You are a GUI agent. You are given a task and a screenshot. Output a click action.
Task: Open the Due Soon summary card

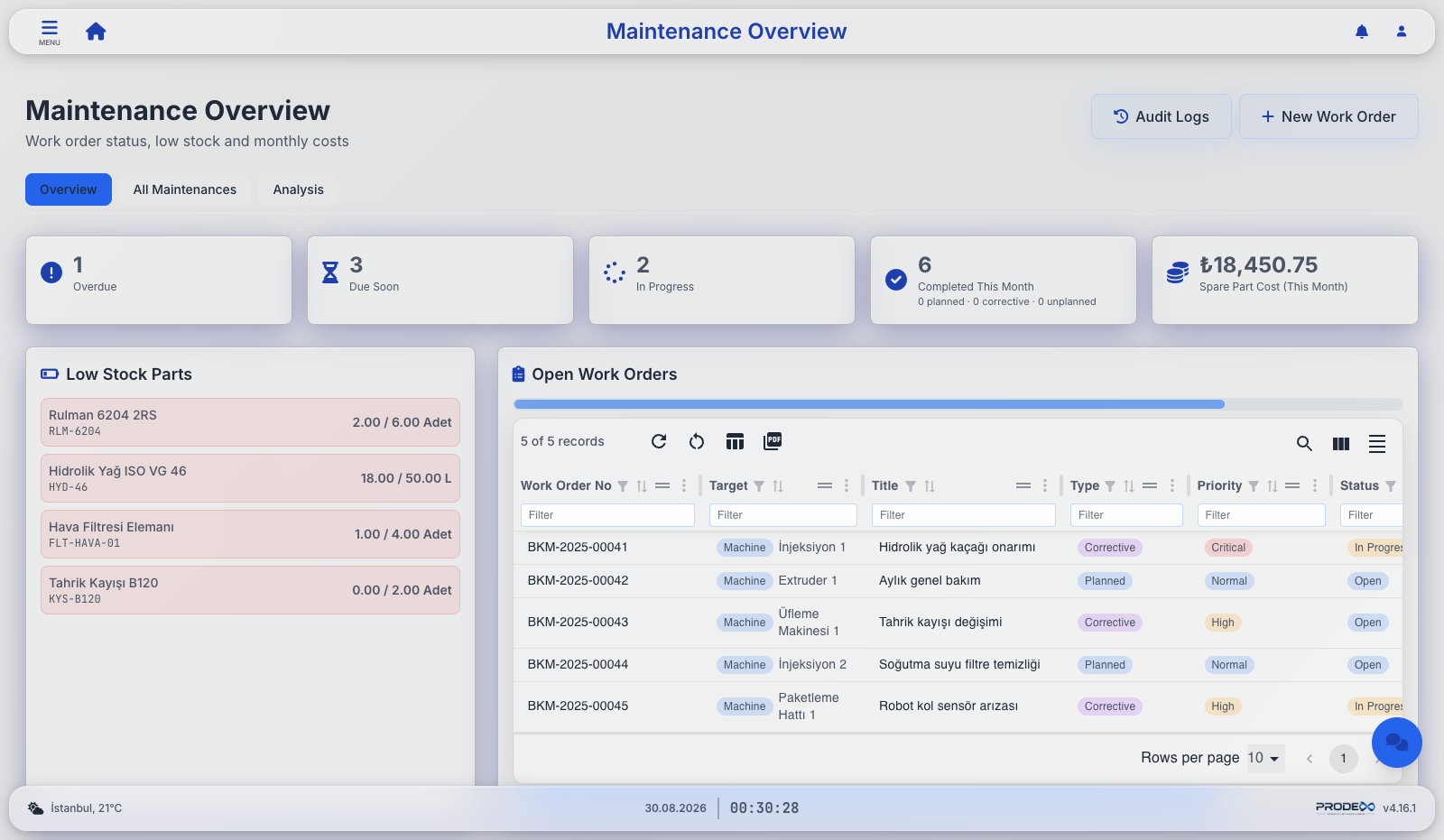pos(440,280)
